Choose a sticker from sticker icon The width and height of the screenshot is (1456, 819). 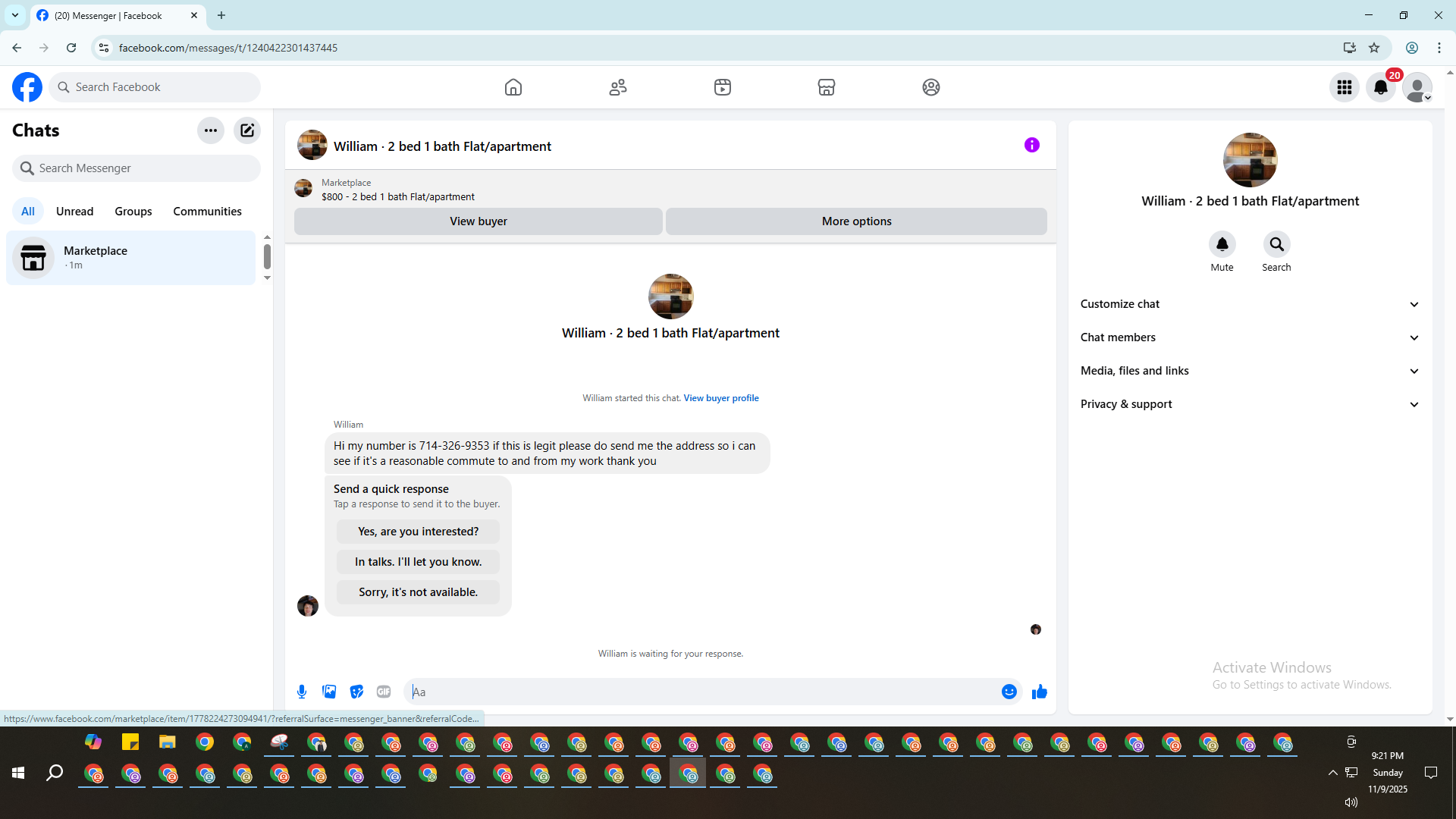356,692
